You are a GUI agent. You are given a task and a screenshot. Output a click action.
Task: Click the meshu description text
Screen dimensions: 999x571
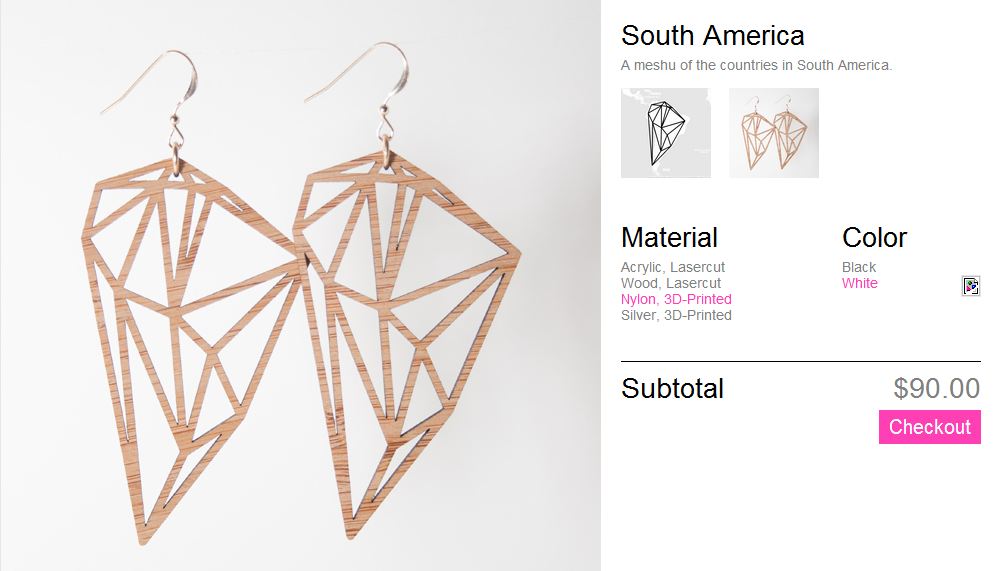(756, 65)
